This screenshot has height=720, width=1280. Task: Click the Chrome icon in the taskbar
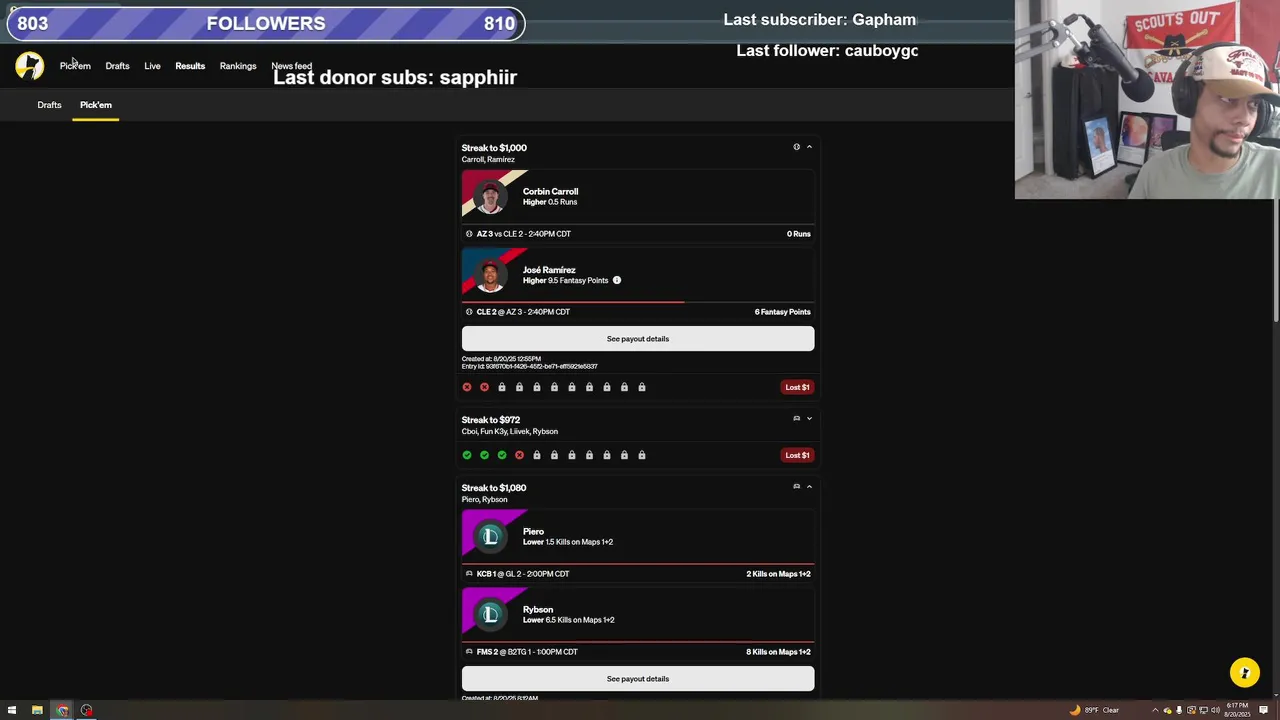click(62, 710)
